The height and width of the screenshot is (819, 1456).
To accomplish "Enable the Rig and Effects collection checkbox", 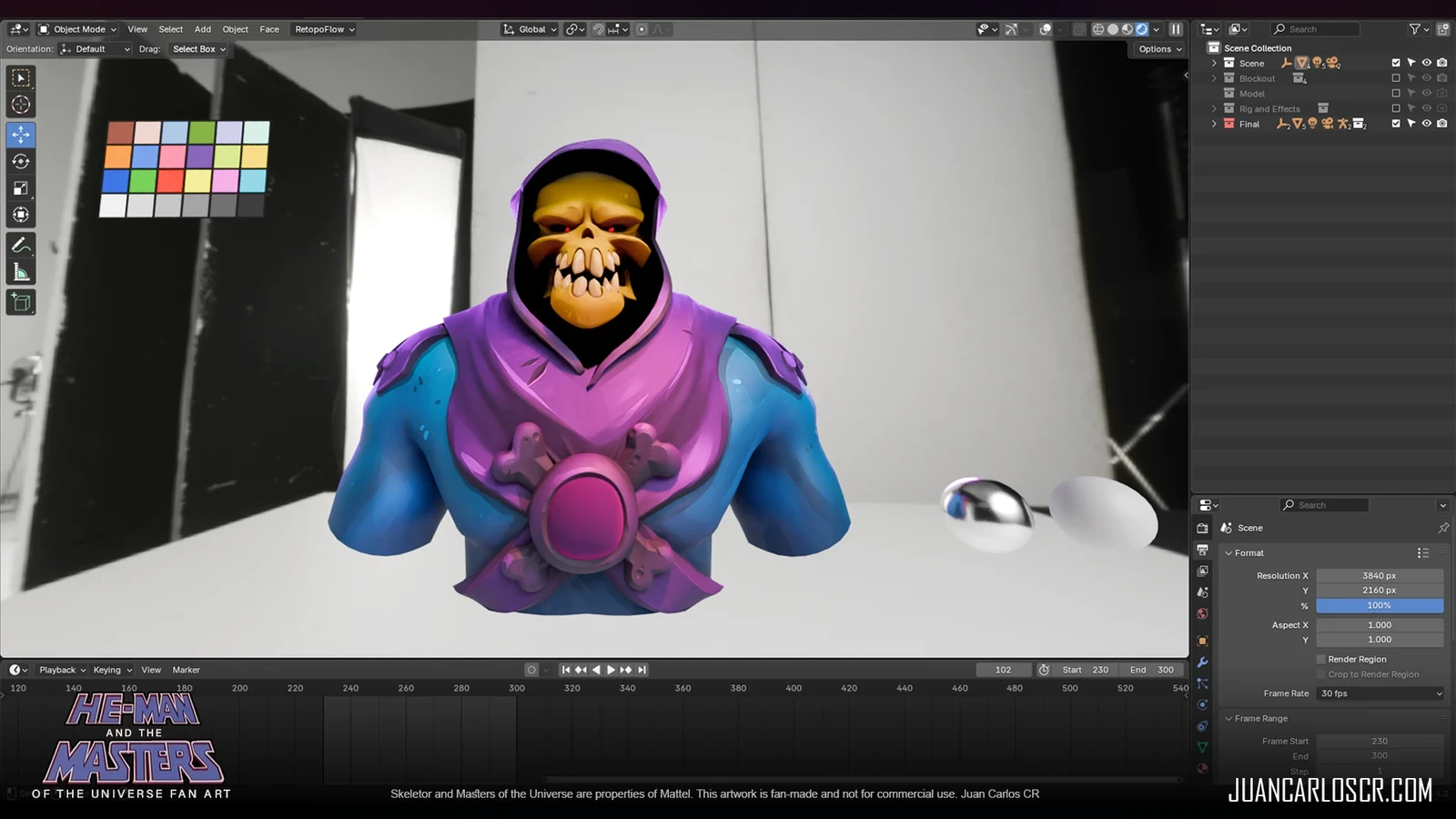I will coord(1396,108).
